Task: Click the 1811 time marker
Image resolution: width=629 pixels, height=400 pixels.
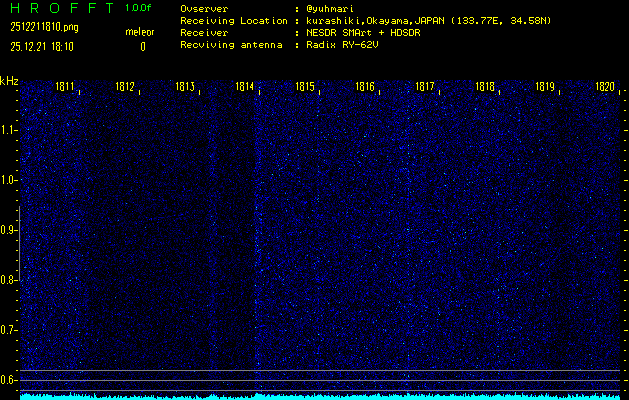Action: pyautogui.click(x=65, y=86)
